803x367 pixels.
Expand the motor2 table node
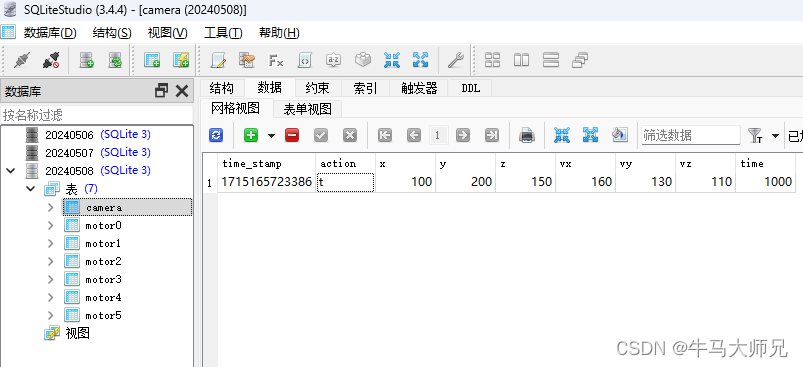point(50,261)
